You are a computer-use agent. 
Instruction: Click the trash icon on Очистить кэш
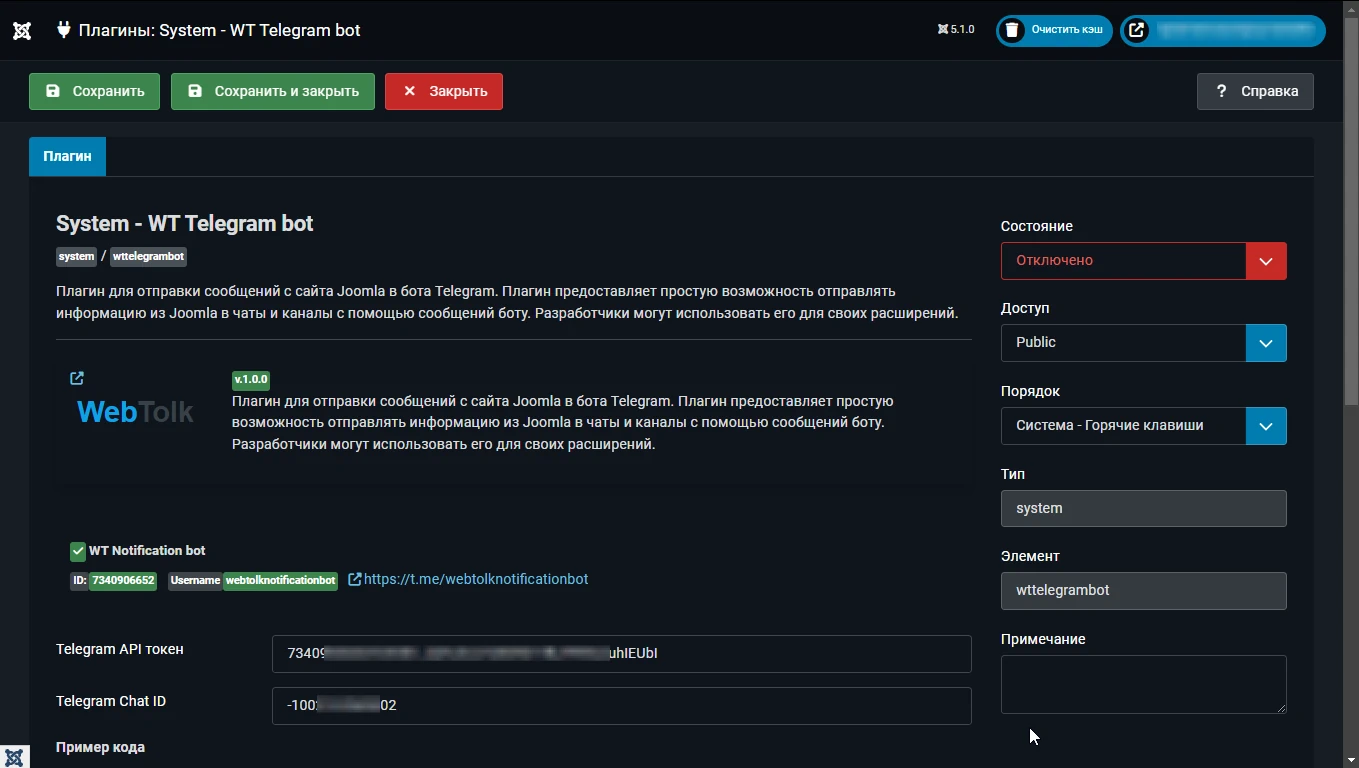coord(1013,30)
